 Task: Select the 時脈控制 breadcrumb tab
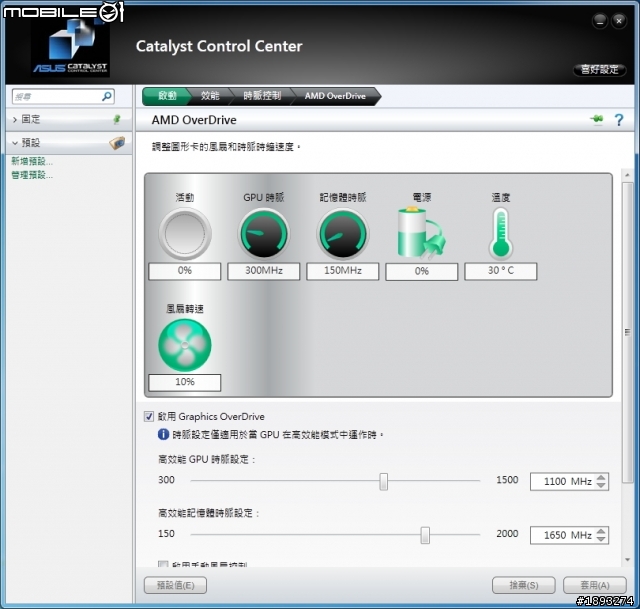point(262,96)
